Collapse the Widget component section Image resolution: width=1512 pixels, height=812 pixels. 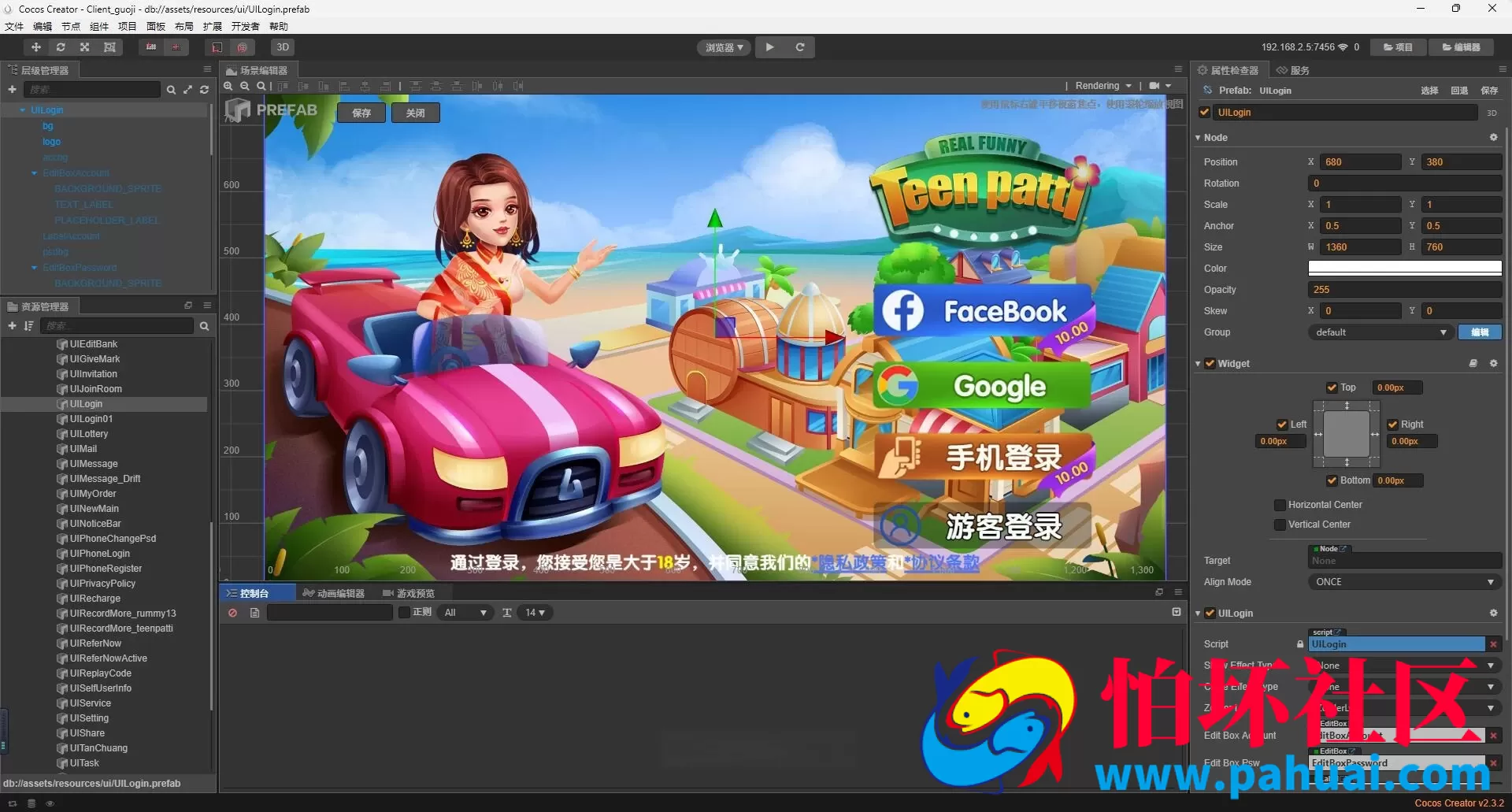click(x=1198, y=364)
